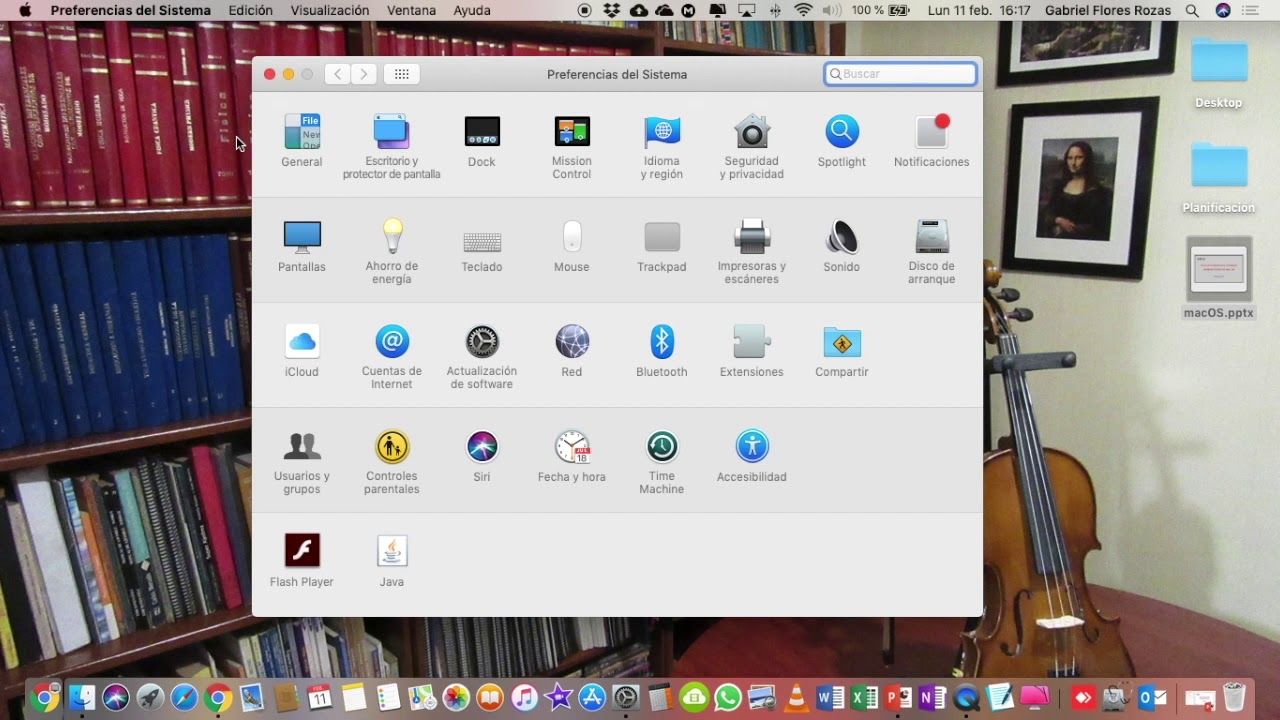Open the Ayuda menu

472,10
